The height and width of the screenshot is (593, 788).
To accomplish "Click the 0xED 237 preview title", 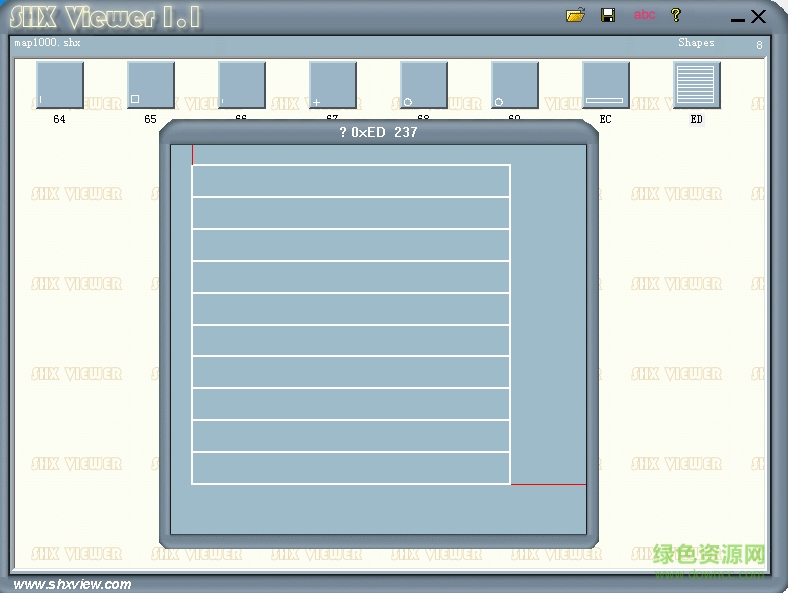I will [x=378, y=132].
